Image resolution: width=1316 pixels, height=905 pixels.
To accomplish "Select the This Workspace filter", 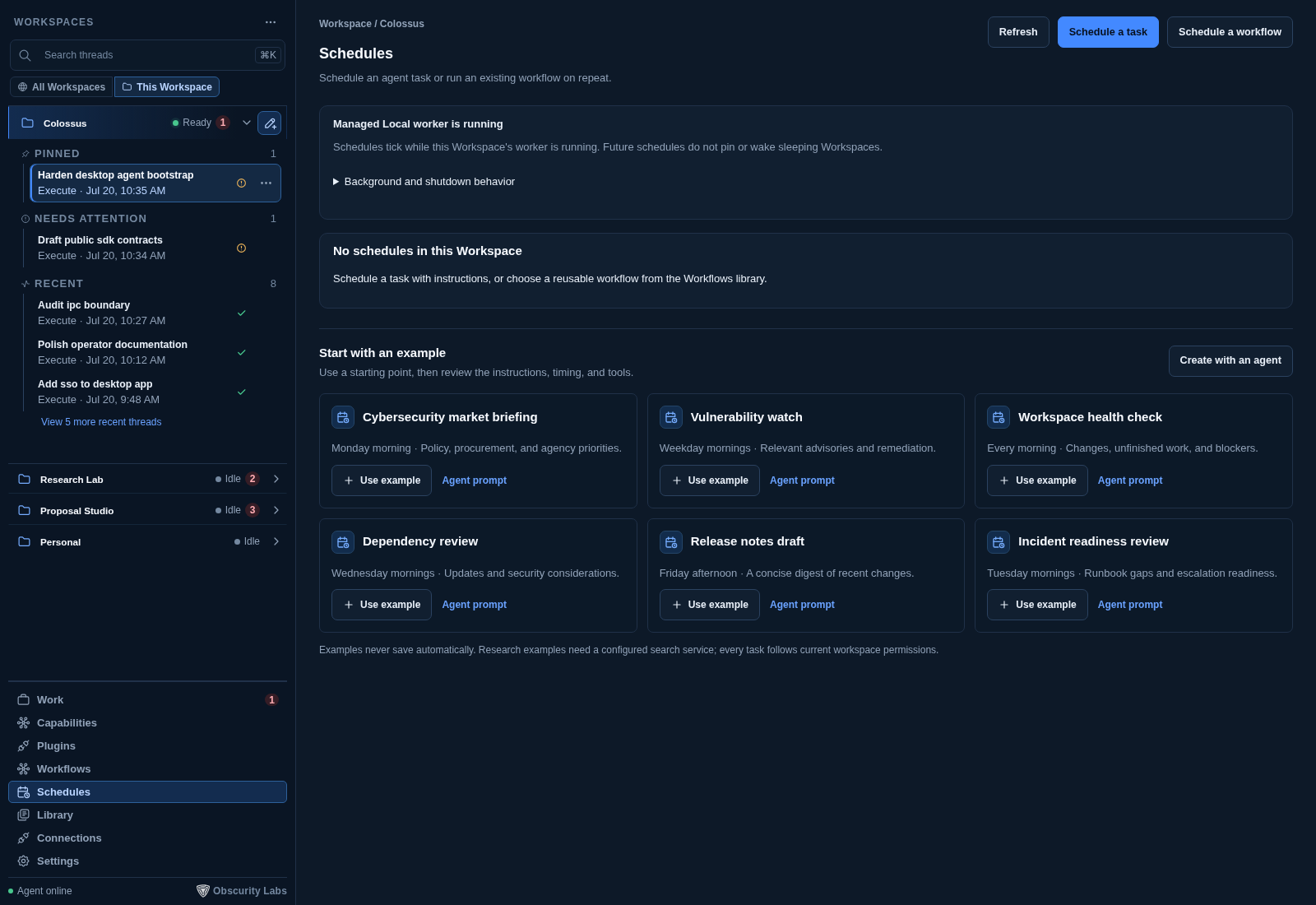I will coord(167,87).
